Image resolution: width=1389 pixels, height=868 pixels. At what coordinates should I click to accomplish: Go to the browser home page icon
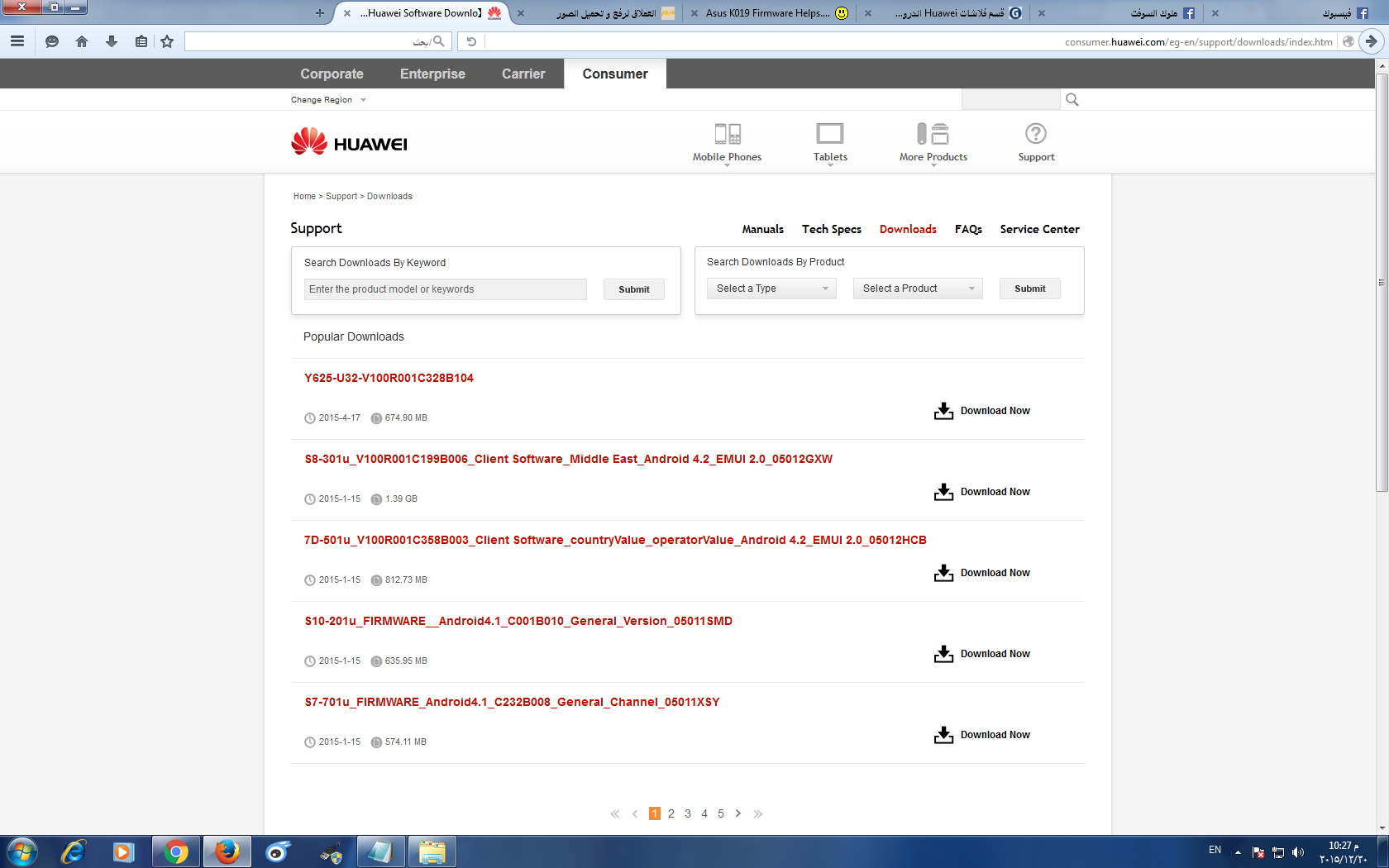(82, 41)
